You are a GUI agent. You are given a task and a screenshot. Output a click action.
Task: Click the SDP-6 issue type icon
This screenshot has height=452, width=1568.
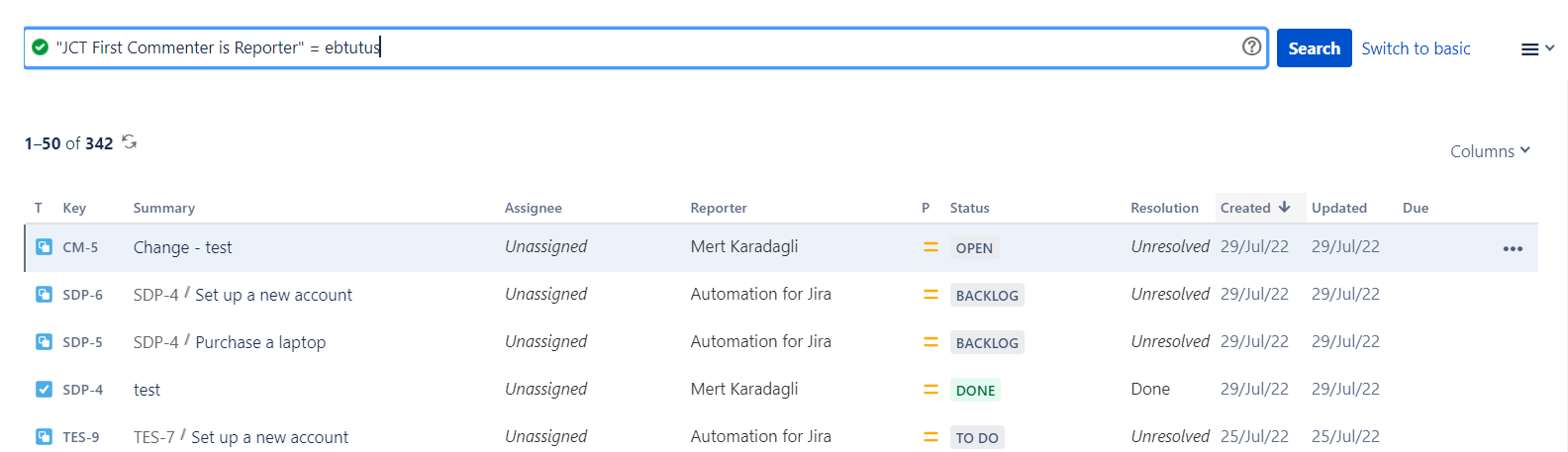click(44, 295)
